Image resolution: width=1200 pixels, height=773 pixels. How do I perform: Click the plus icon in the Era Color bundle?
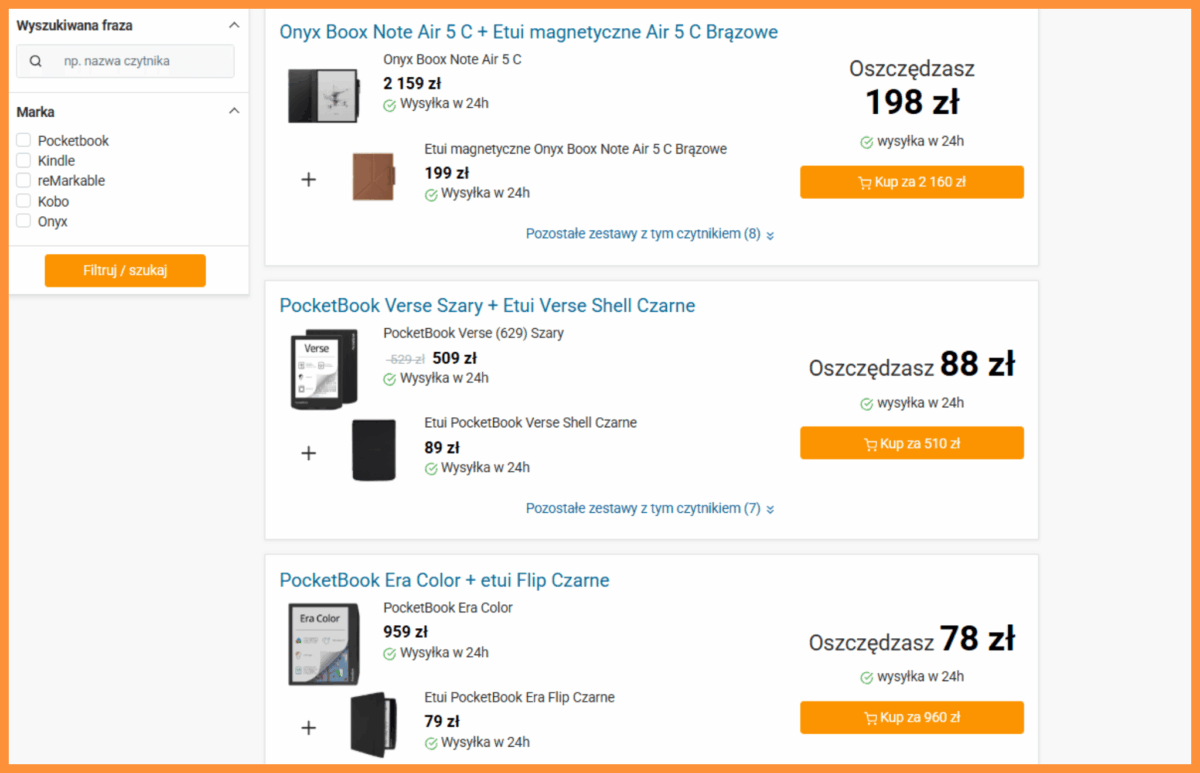pyautogui.click(x=308, y=727)
